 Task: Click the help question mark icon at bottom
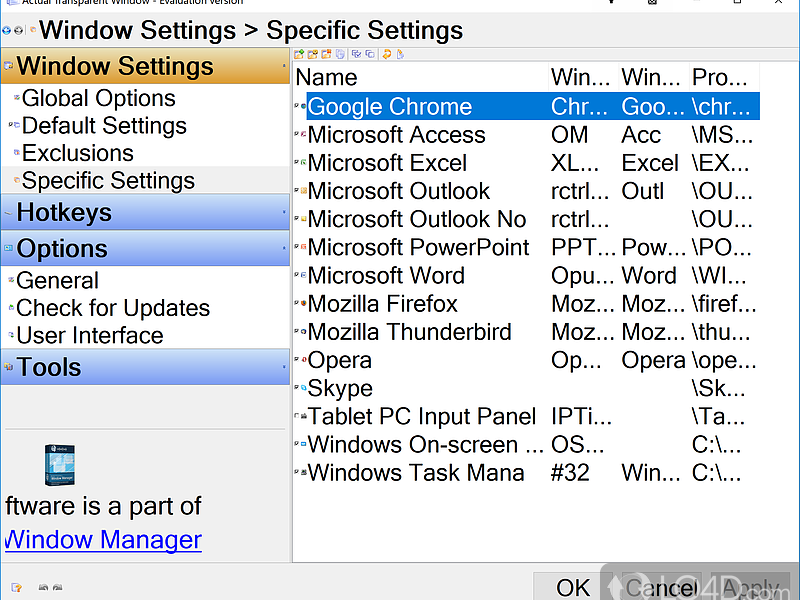(16, 588)
